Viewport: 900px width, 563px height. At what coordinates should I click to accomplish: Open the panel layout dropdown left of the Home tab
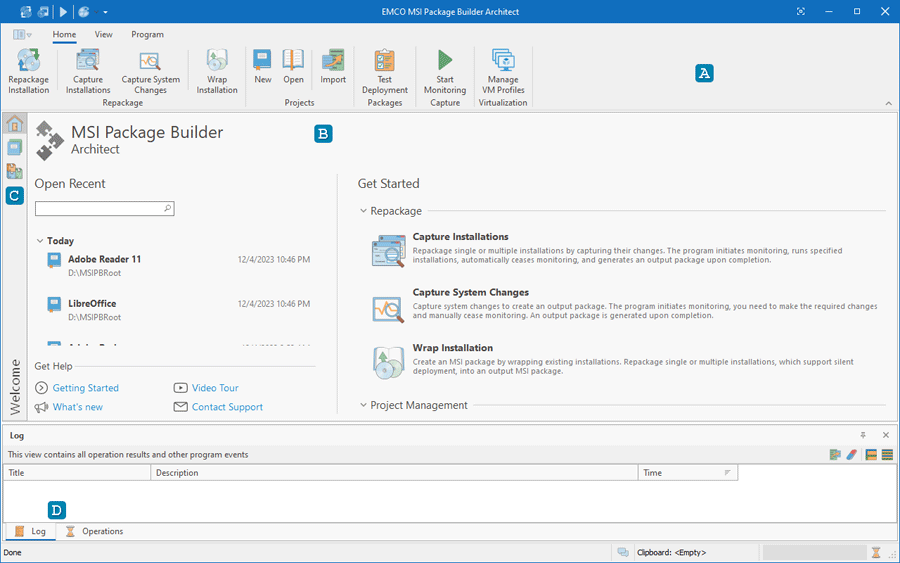pyautogui.click(x=22, y=34)
